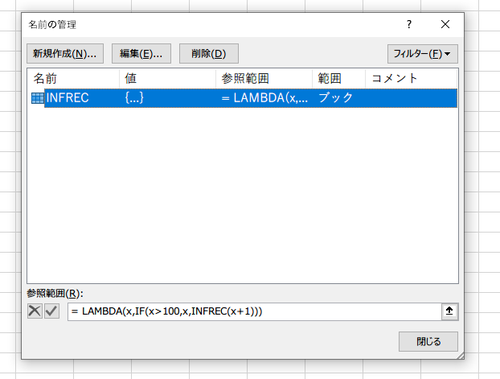Open help with the question mark icon
Screen dimensions: 500x379
pos(409,24)
